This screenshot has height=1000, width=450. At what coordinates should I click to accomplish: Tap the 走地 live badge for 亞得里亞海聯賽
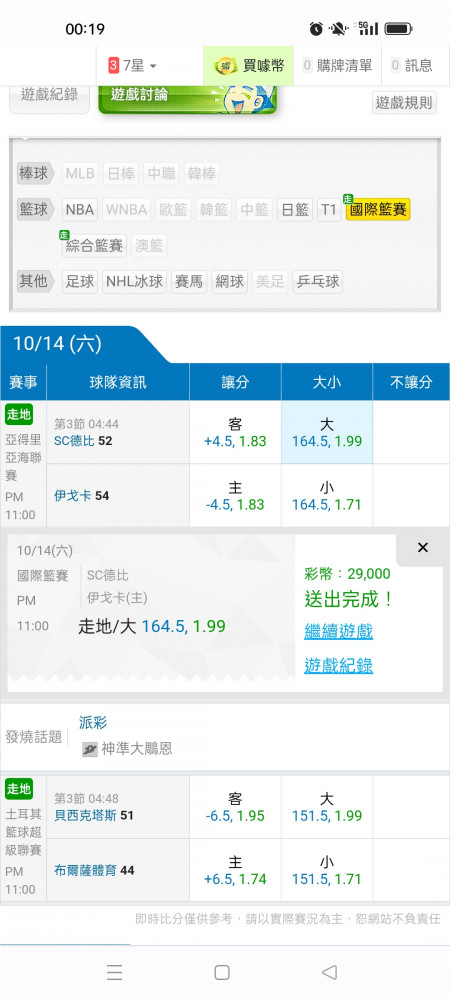point(18,414)
